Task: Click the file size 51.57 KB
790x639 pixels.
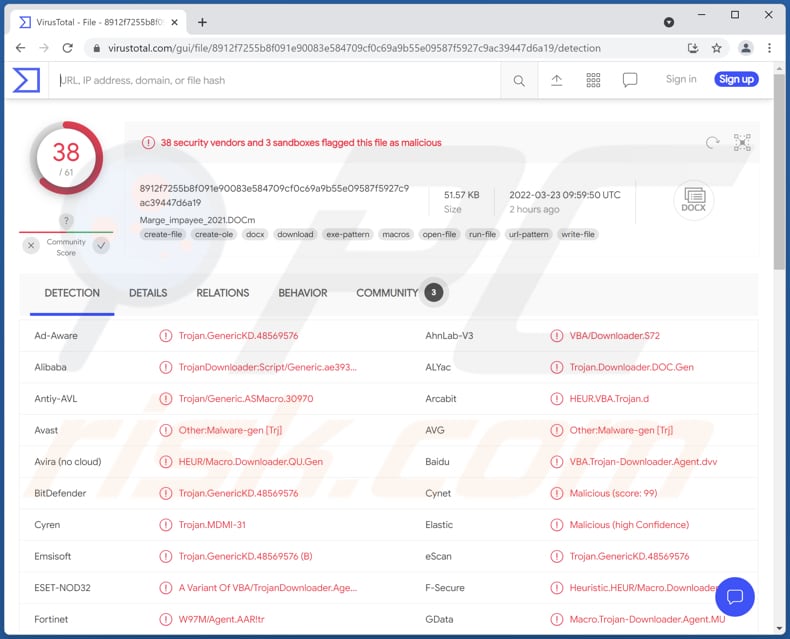Action: click(462, 195)
